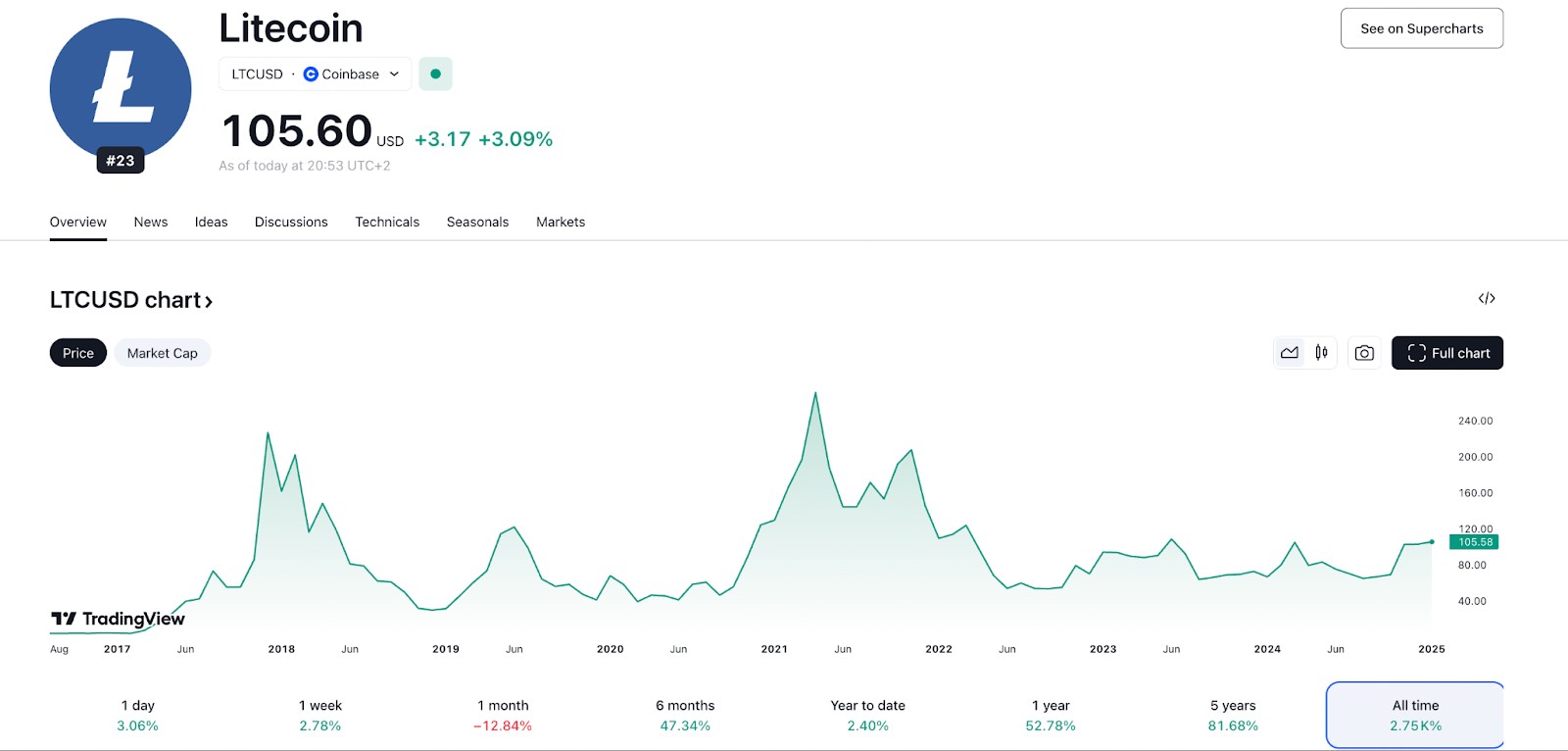Click the 2025 time axis label
The image size is (1568, 751).
(x=1432, y=649)
